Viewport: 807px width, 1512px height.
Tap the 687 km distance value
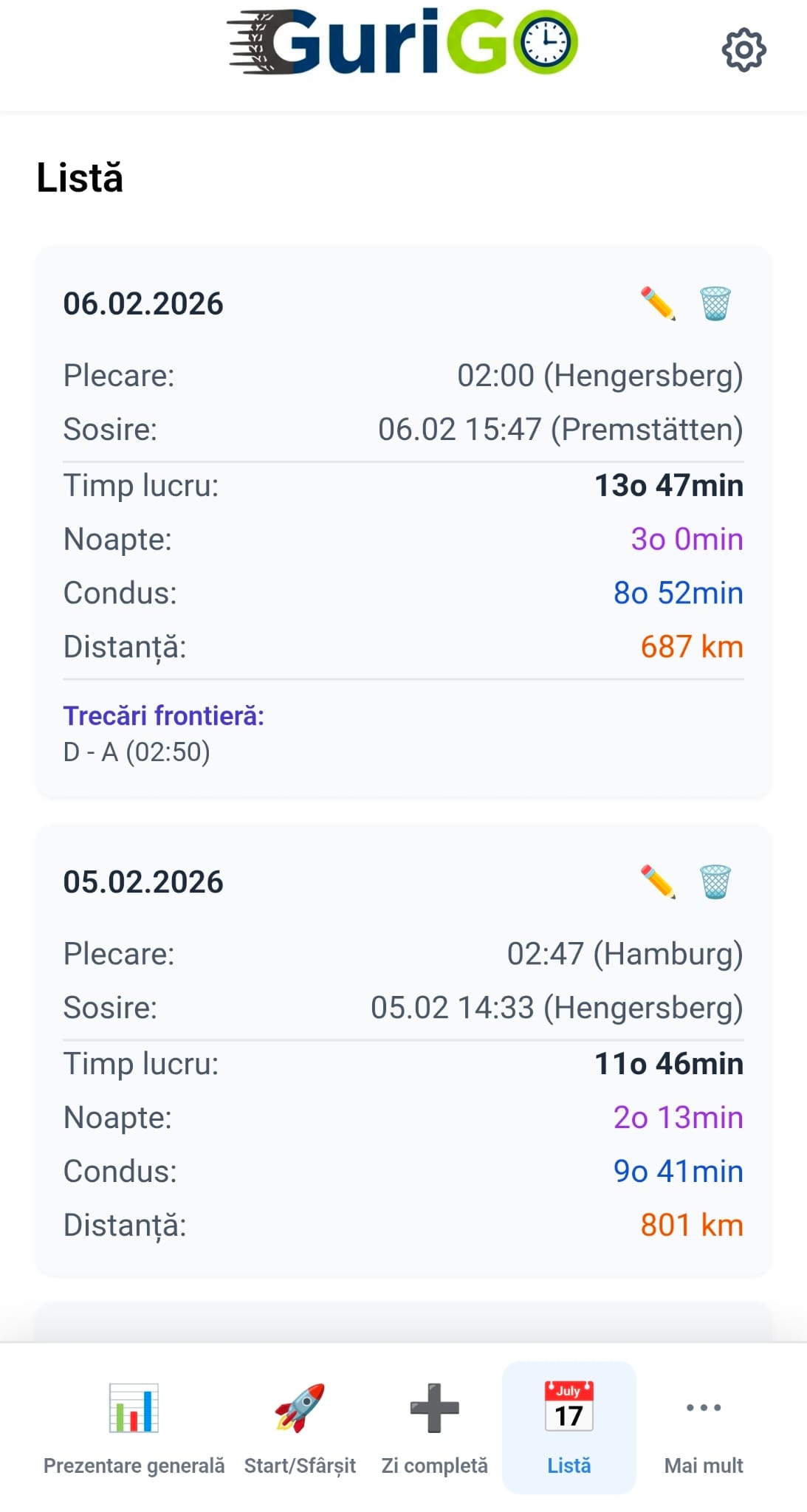coord(691,647)
